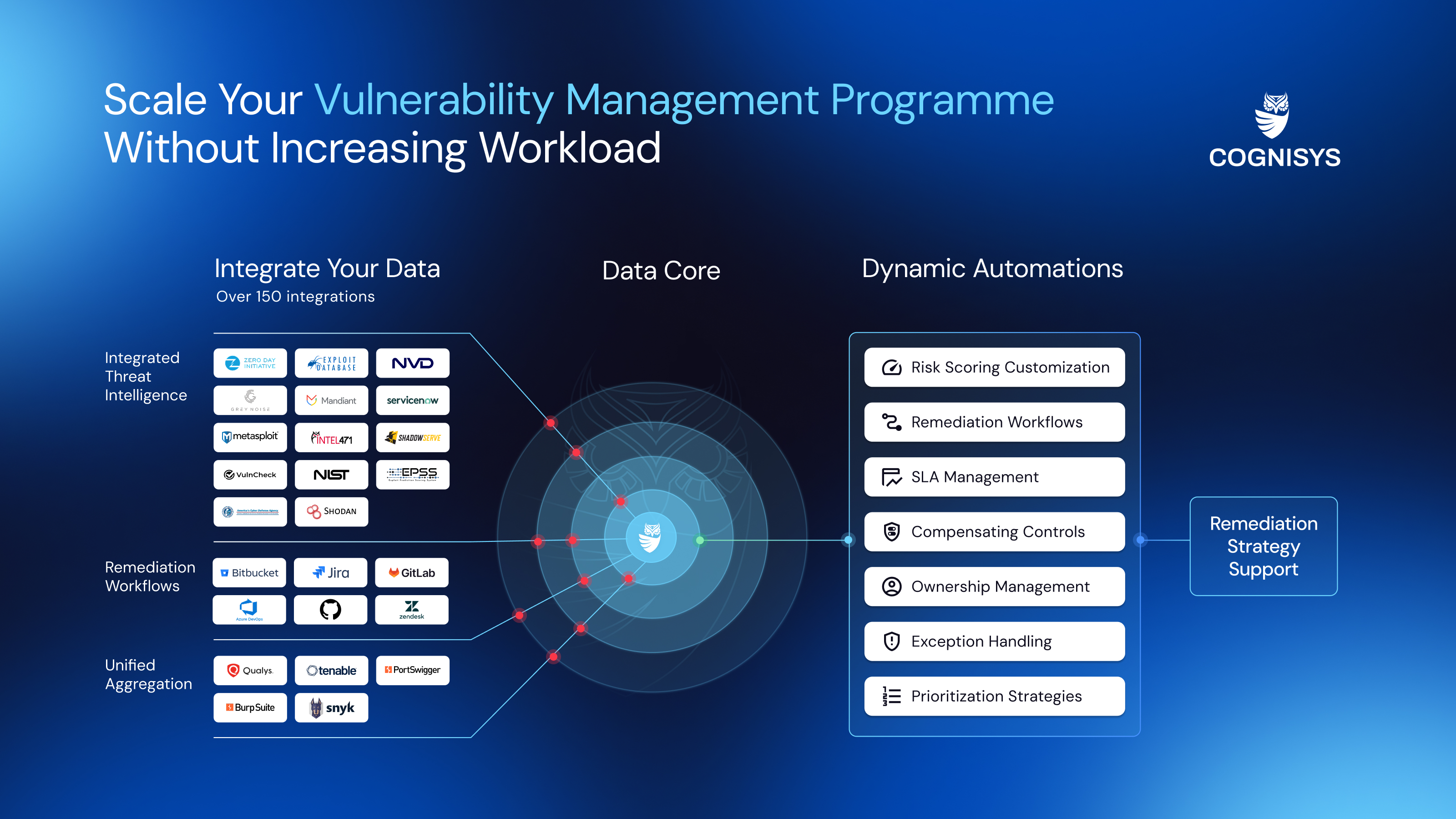1456x819 pixels.
Task: Click the Cognisys owl logo
Action: click(x=1272, y=116)
